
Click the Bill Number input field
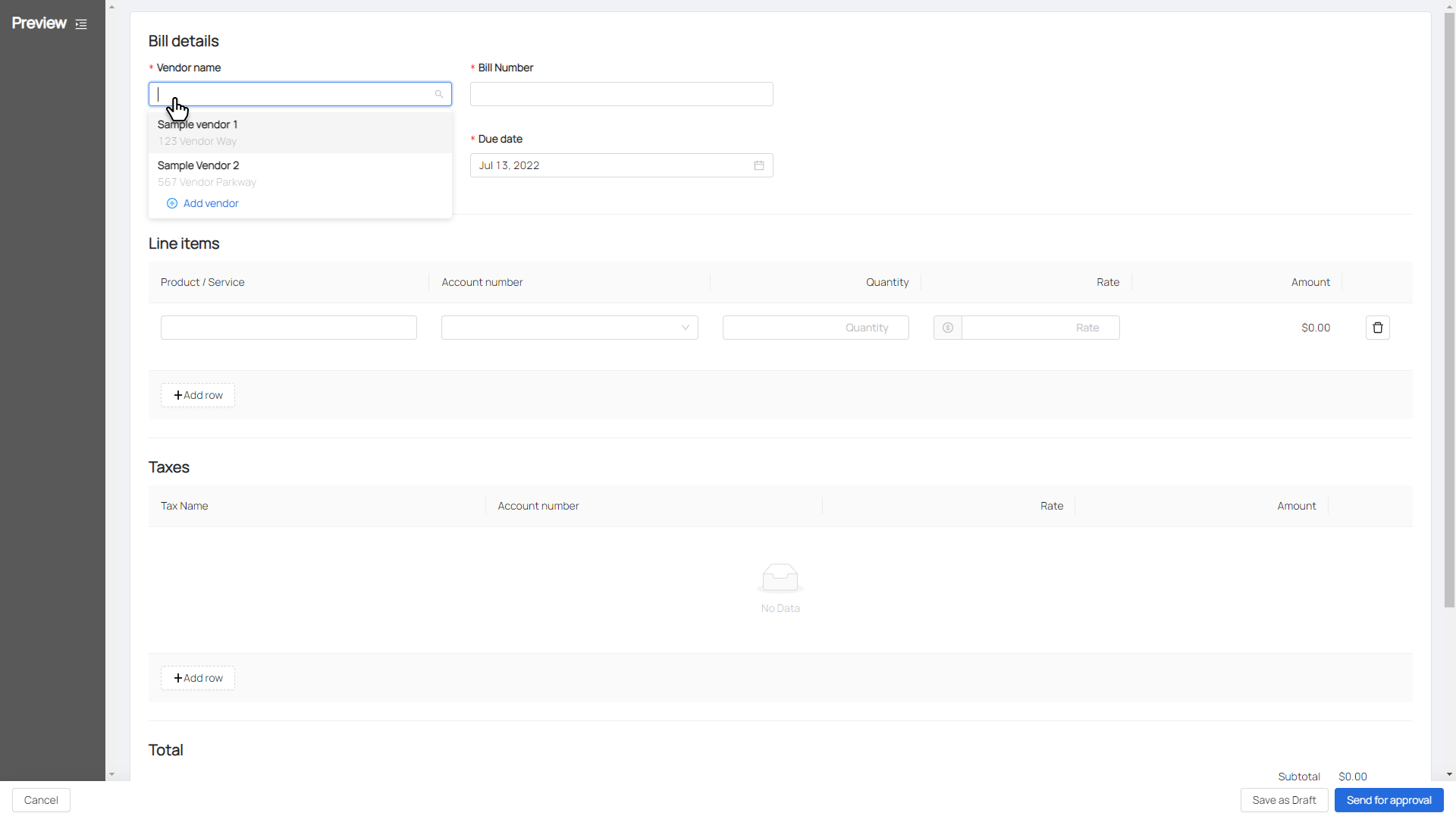click(621, 94)
